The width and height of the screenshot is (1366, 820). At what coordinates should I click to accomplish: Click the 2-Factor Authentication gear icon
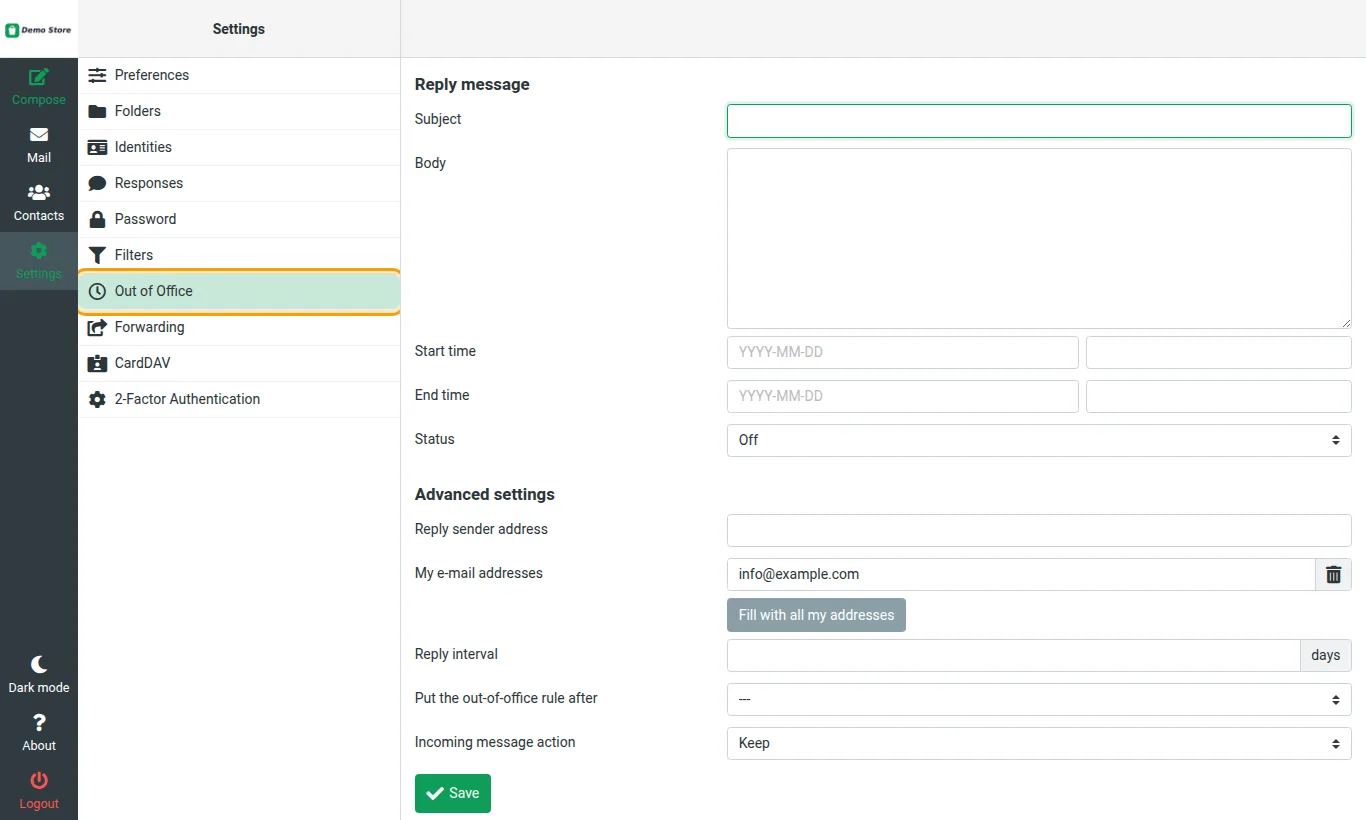pos(97,399)
